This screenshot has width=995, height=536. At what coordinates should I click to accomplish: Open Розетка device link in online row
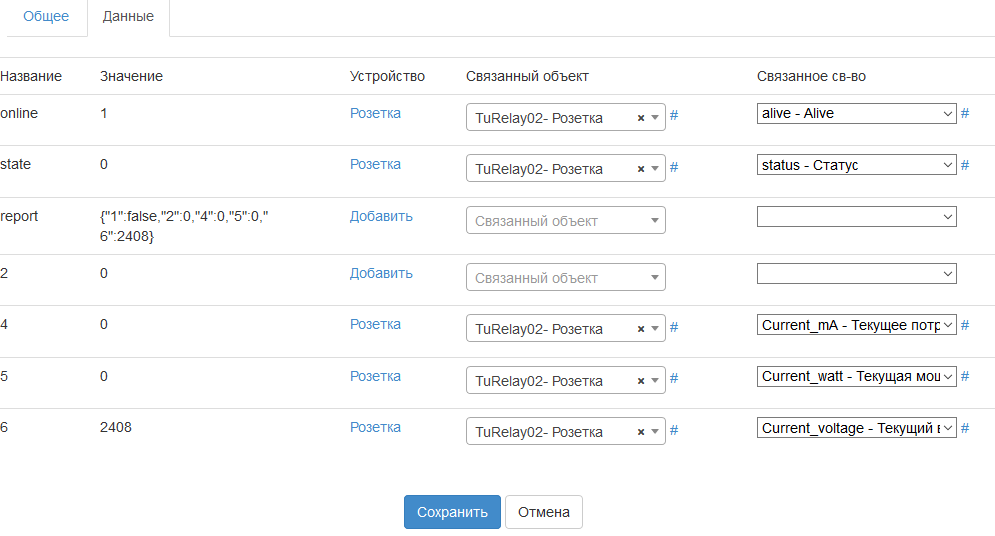click(375, 113)
